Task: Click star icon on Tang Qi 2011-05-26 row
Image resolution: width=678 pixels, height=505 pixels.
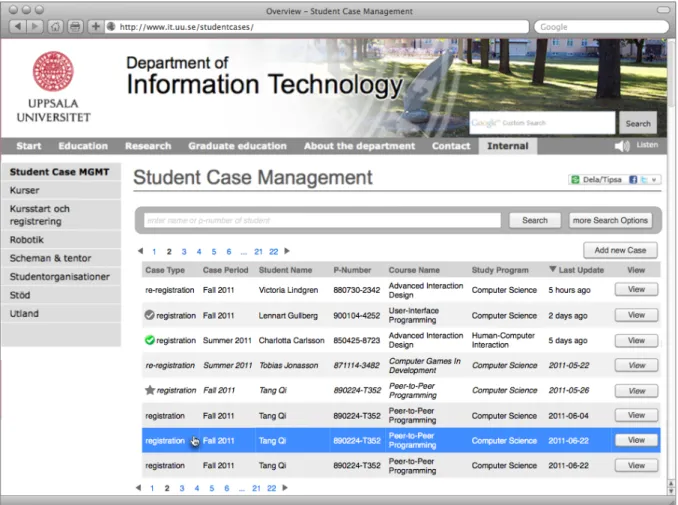Action: (150, 390)
